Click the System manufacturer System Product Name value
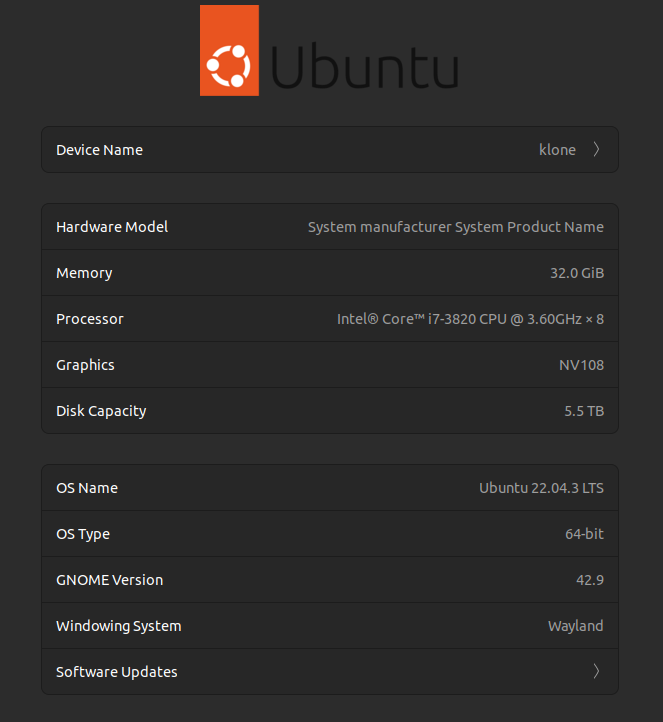 click(455, 227)
